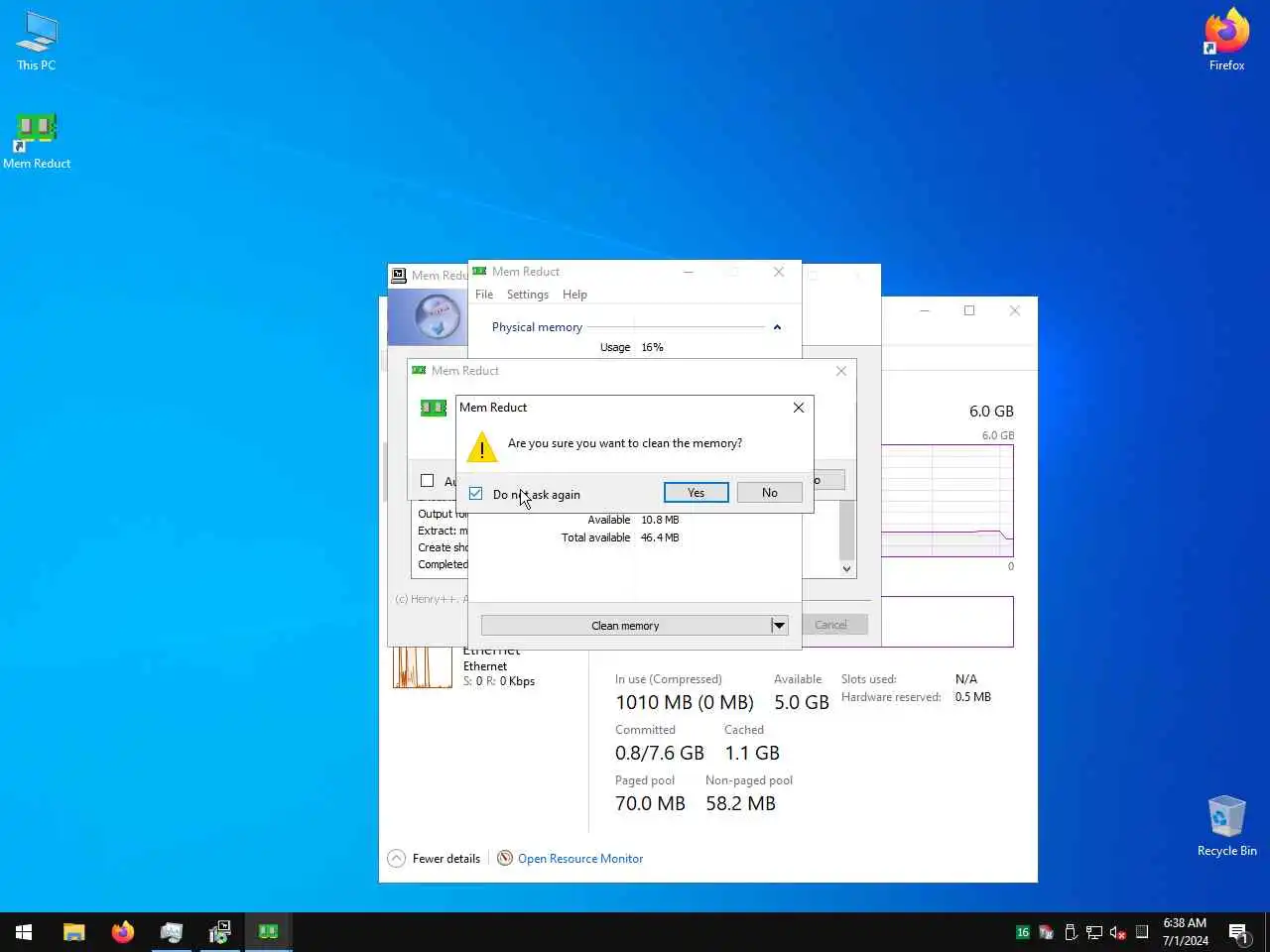Launch the Firefox desktop shortcut

[1226, 40]
